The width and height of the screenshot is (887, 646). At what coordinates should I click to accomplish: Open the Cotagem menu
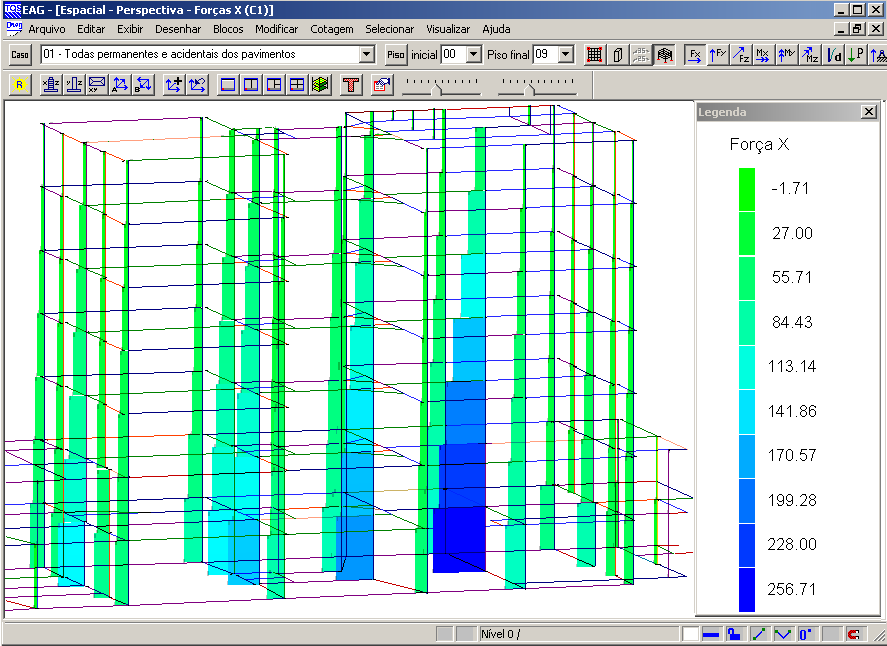pos(331,29)
